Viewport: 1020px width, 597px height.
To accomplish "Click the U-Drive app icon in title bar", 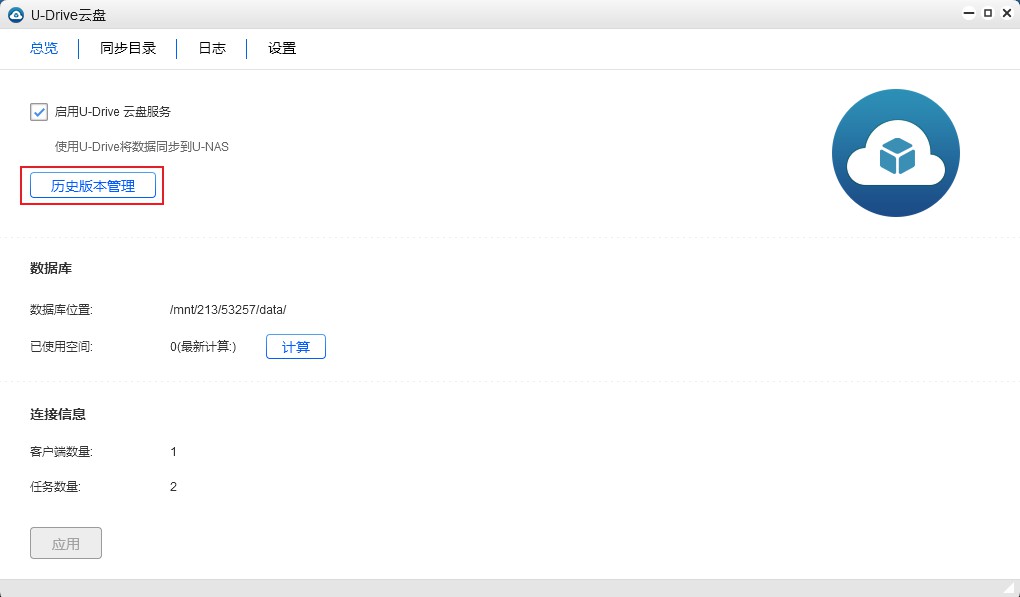I will coord(15,14).
